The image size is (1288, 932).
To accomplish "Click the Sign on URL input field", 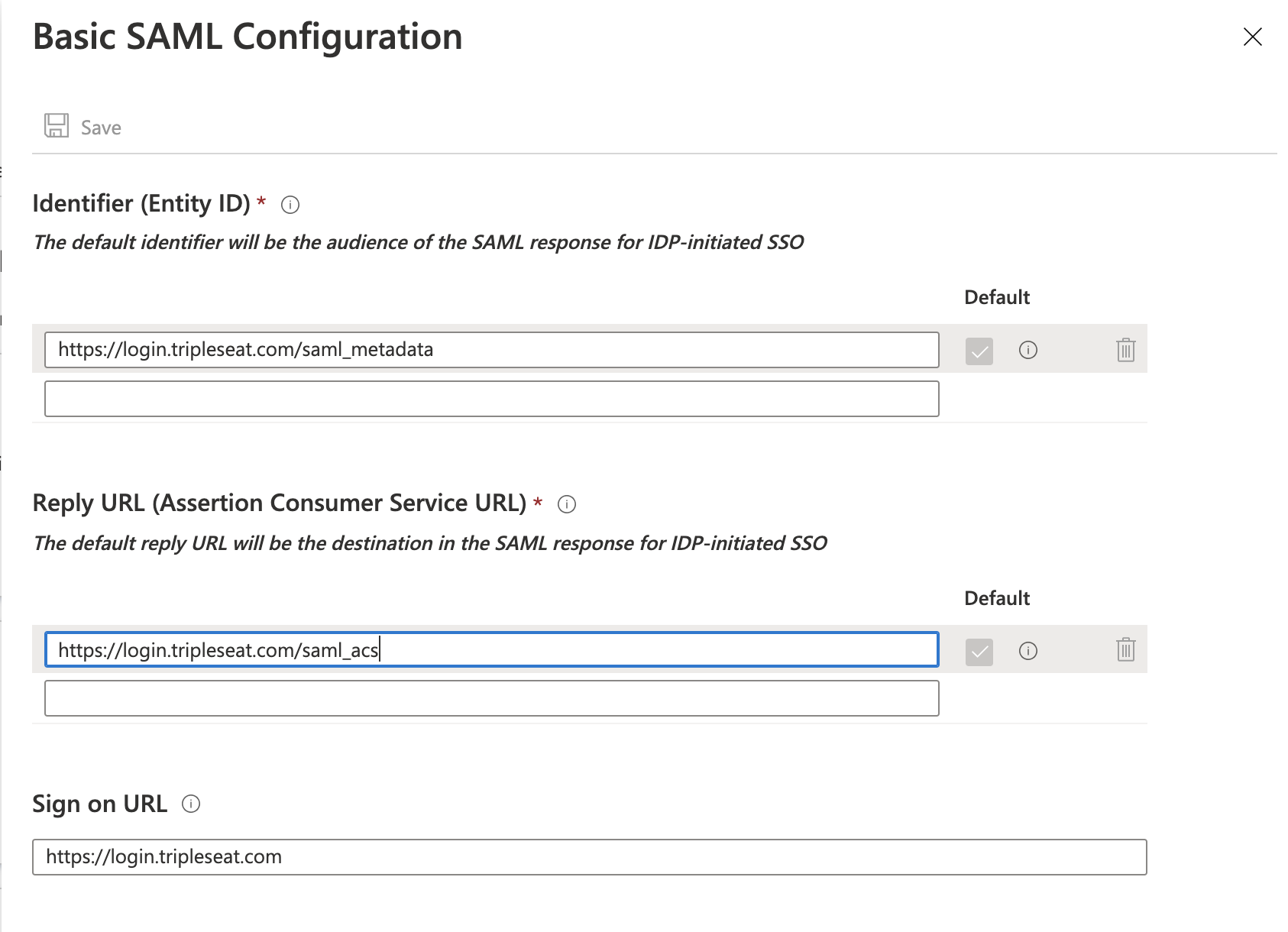I will [x=590, y=857].
